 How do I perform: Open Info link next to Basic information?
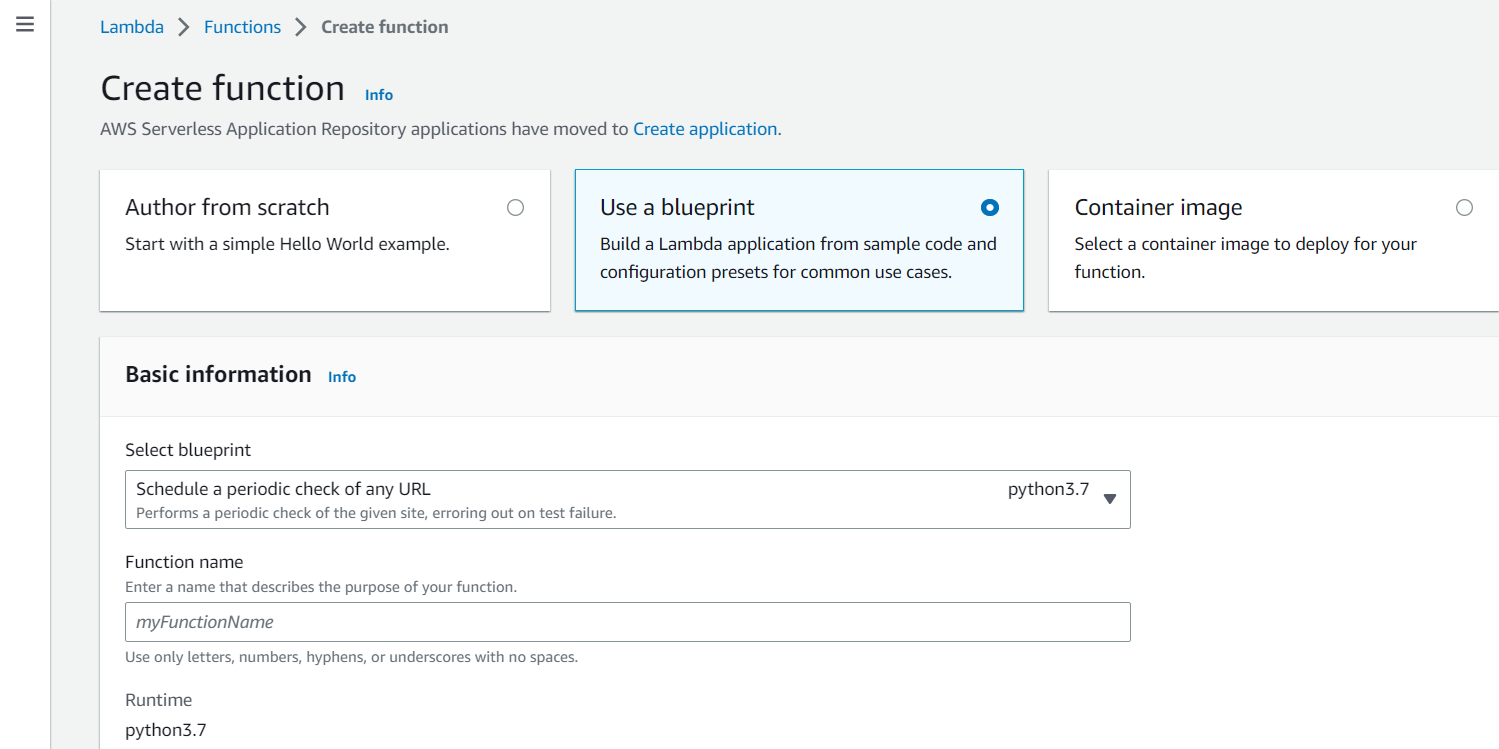coord(342,377)
